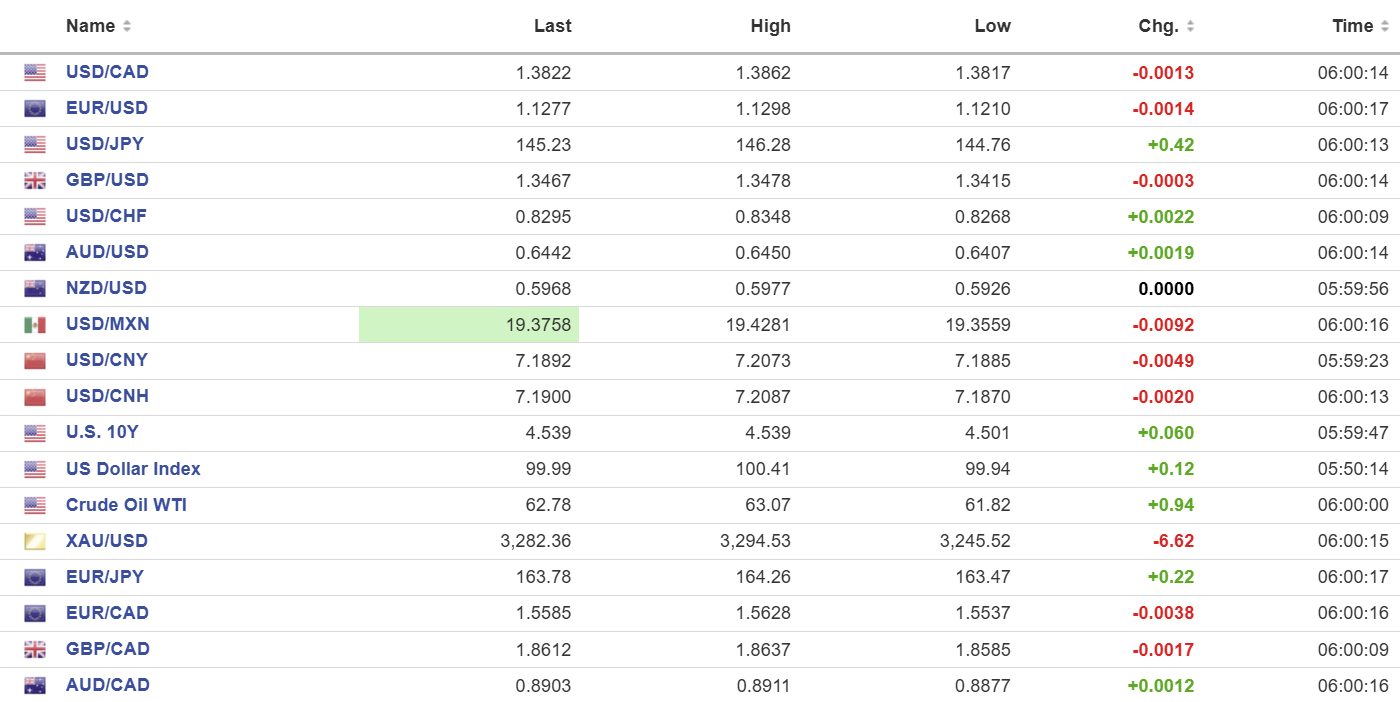
Task: Open the US Dollar Index link
Action: pyautogui.click(x=133, y=469)
